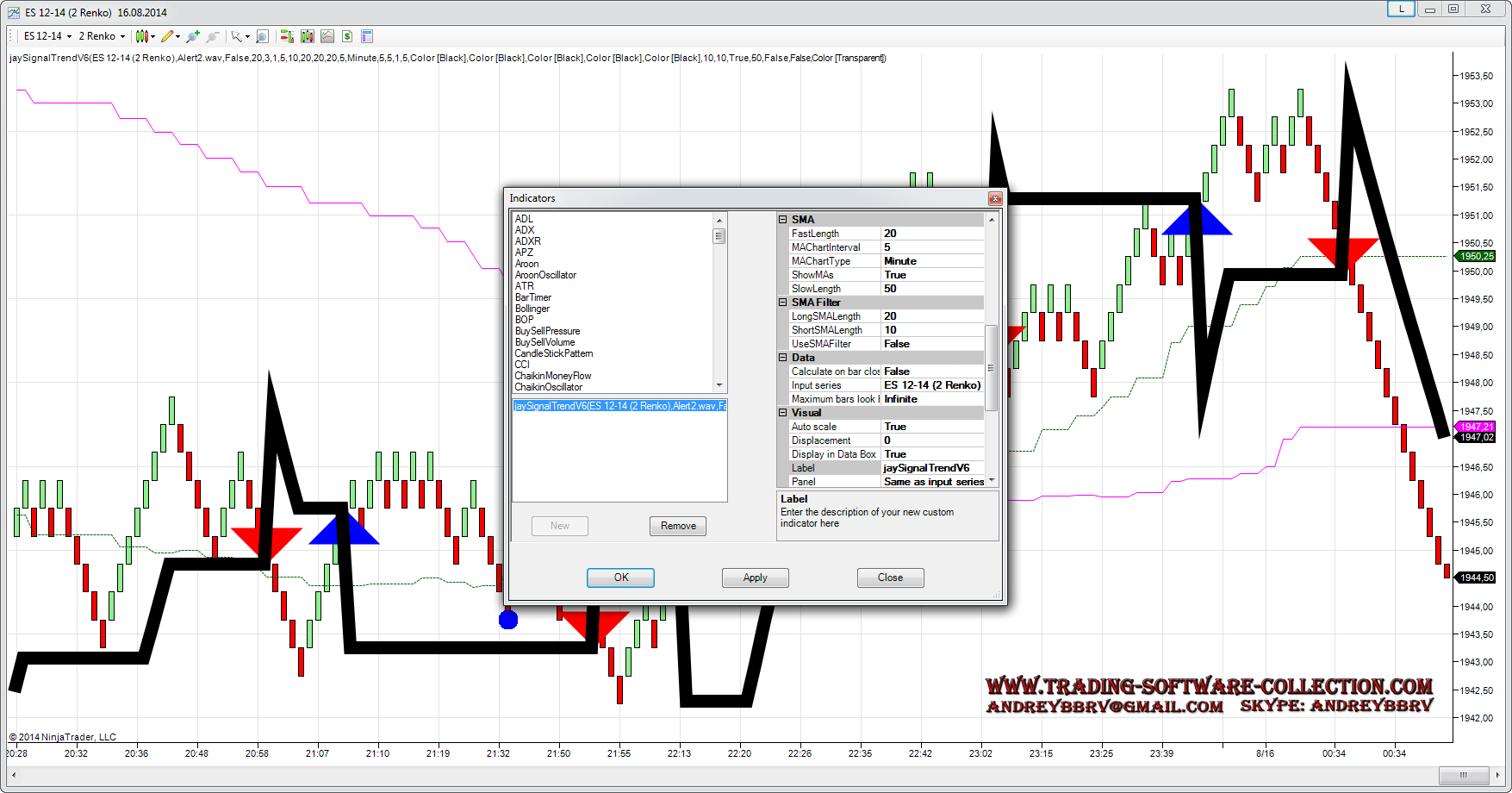
Task: Select Bollinger in the indicator list
Action: (x=532, y=309)
